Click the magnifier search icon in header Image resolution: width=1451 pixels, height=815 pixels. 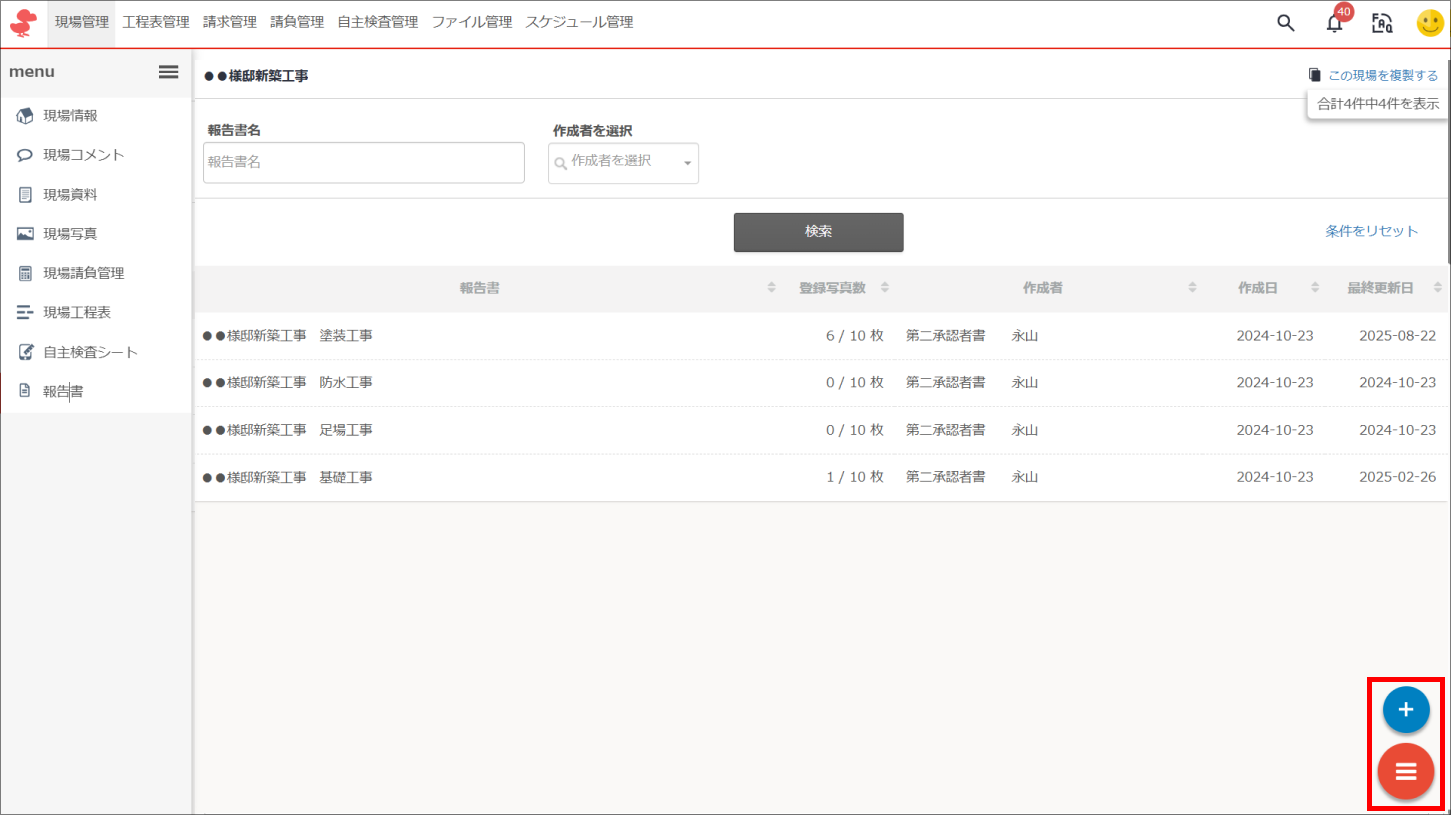[x=1286, y=23]
